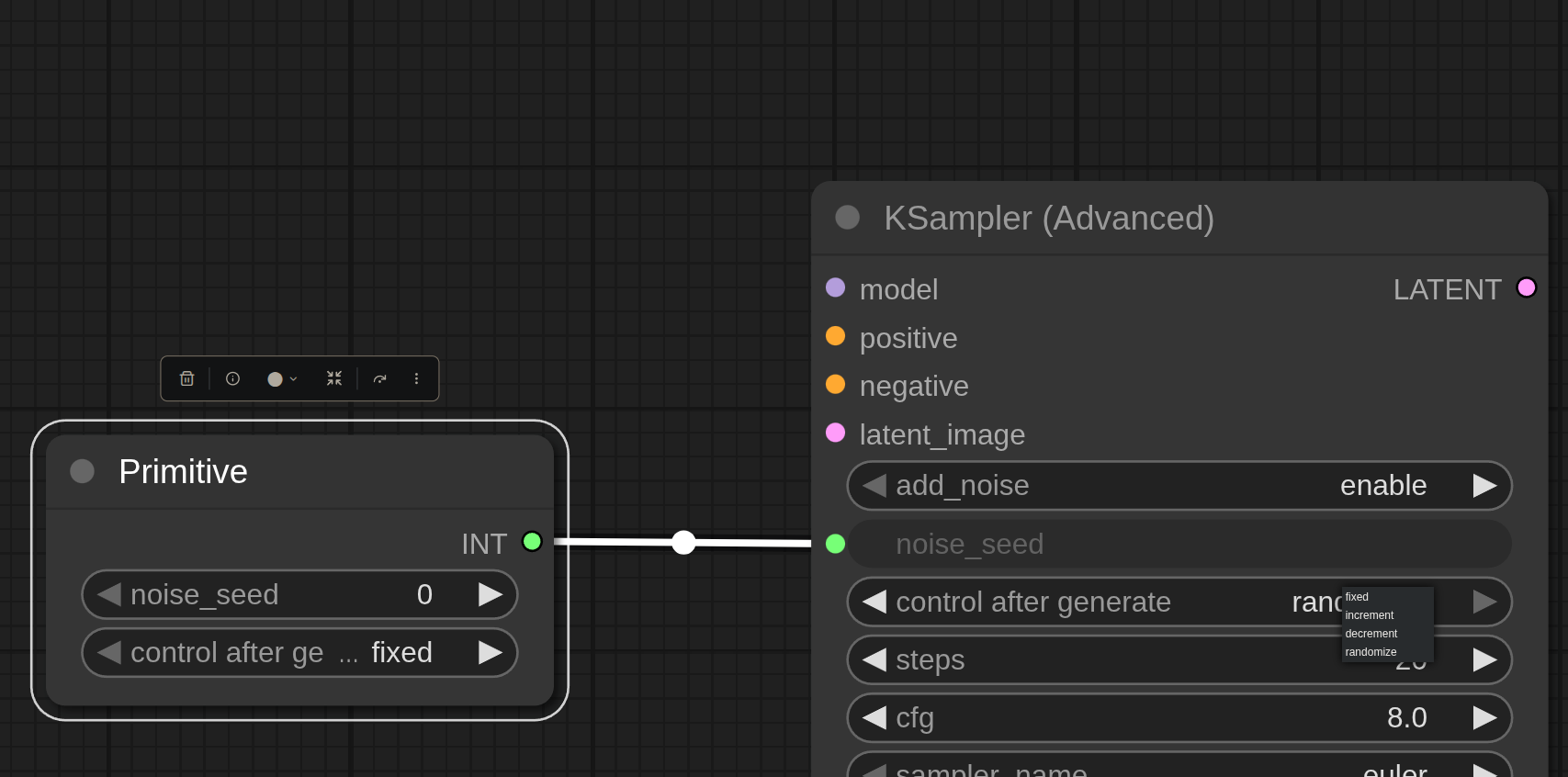This screenshot has height=777, width=1568.
Task: Click the latent_image input slot
Action: point(835,433)
